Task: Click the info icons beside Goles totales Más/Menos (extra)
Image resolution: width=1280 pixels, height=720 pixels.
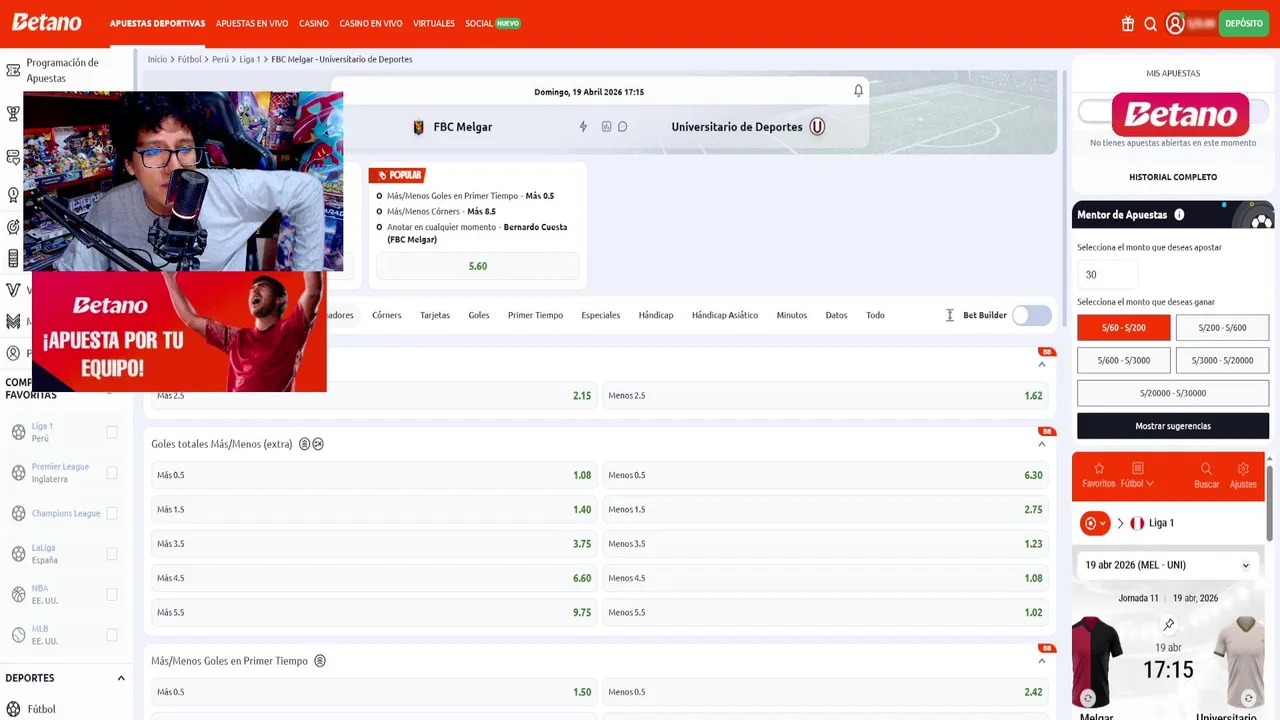Action: click(311, 444)
